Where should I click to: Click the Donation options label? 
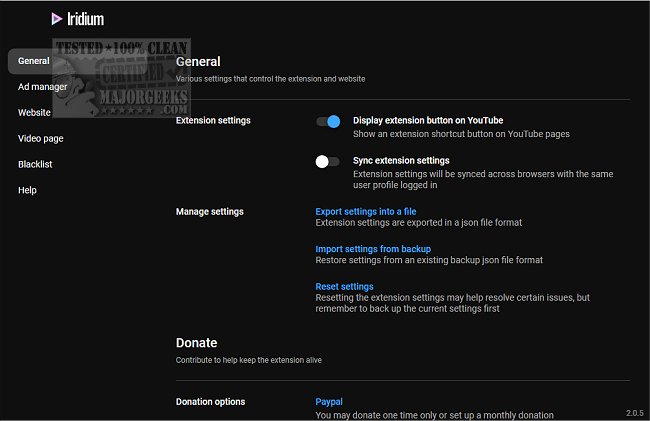click(x=211, y=402)
